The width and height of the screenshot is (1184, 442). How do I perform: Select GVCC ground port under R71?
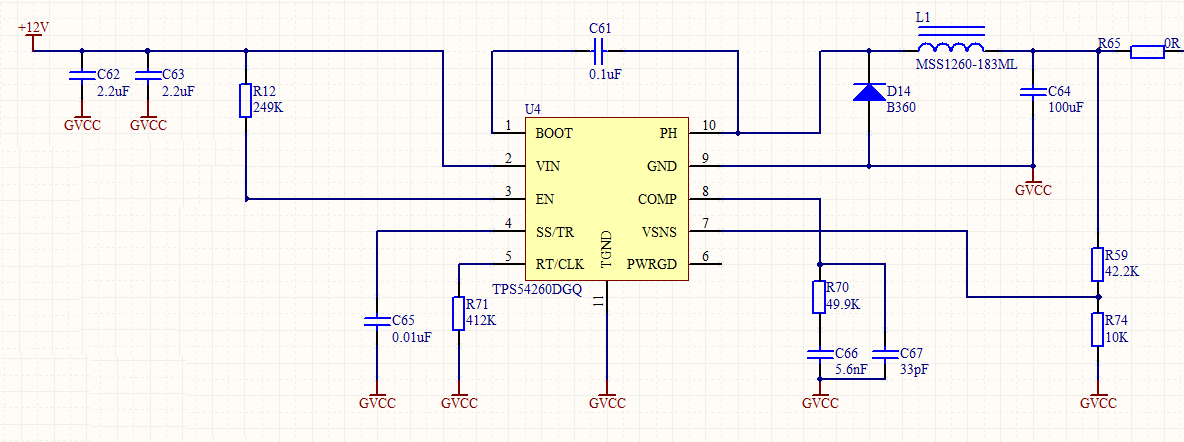click(458, 397)
